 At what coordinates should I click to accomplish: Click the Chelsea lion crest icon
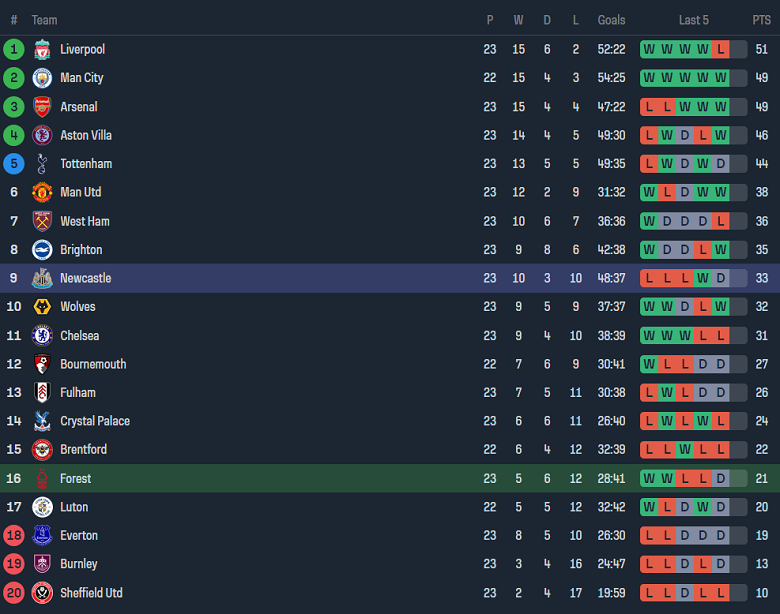coord(42,336)
